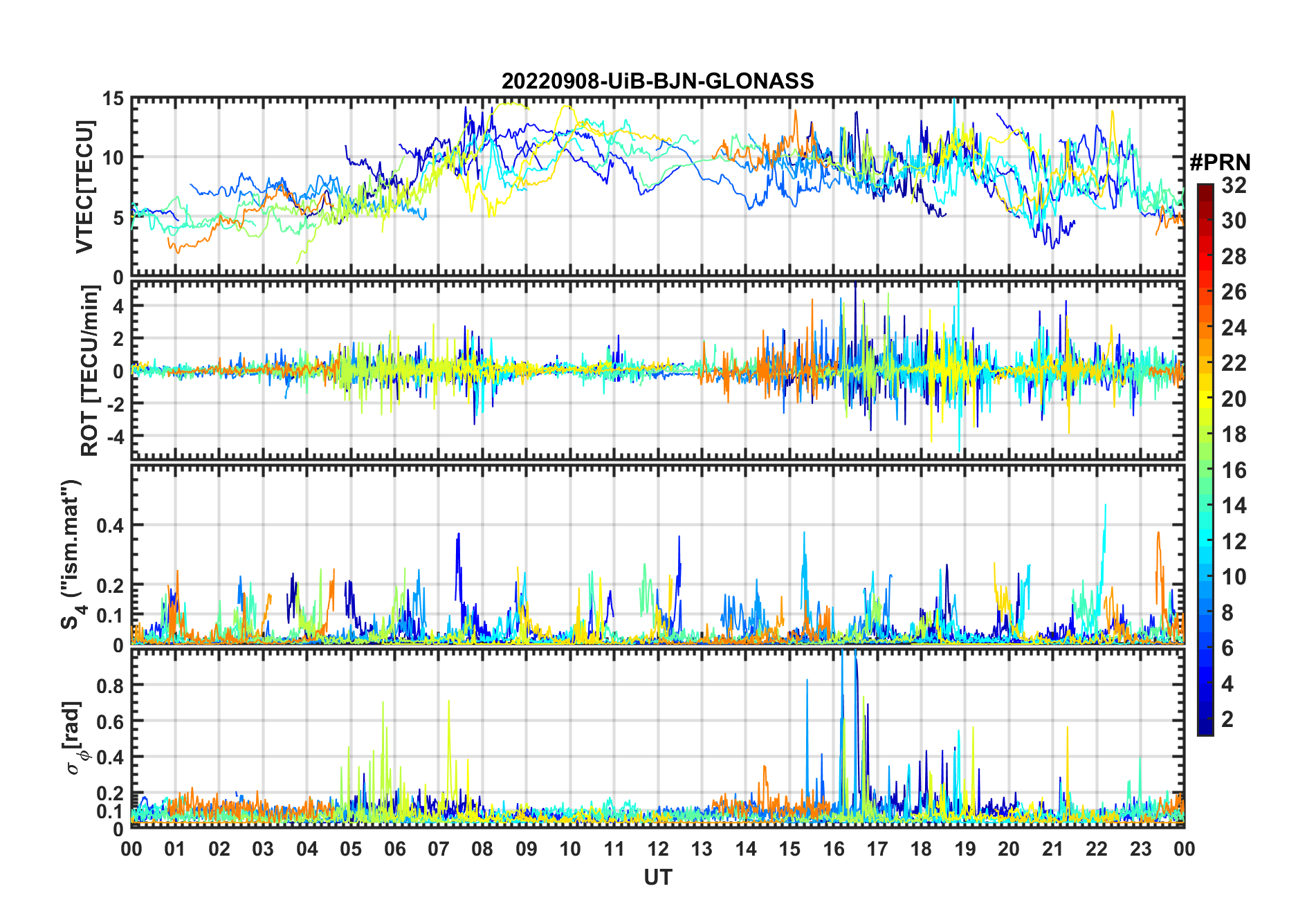
Task: Click the 06 tick on the UT axis
Action: [x=395, y=849]
